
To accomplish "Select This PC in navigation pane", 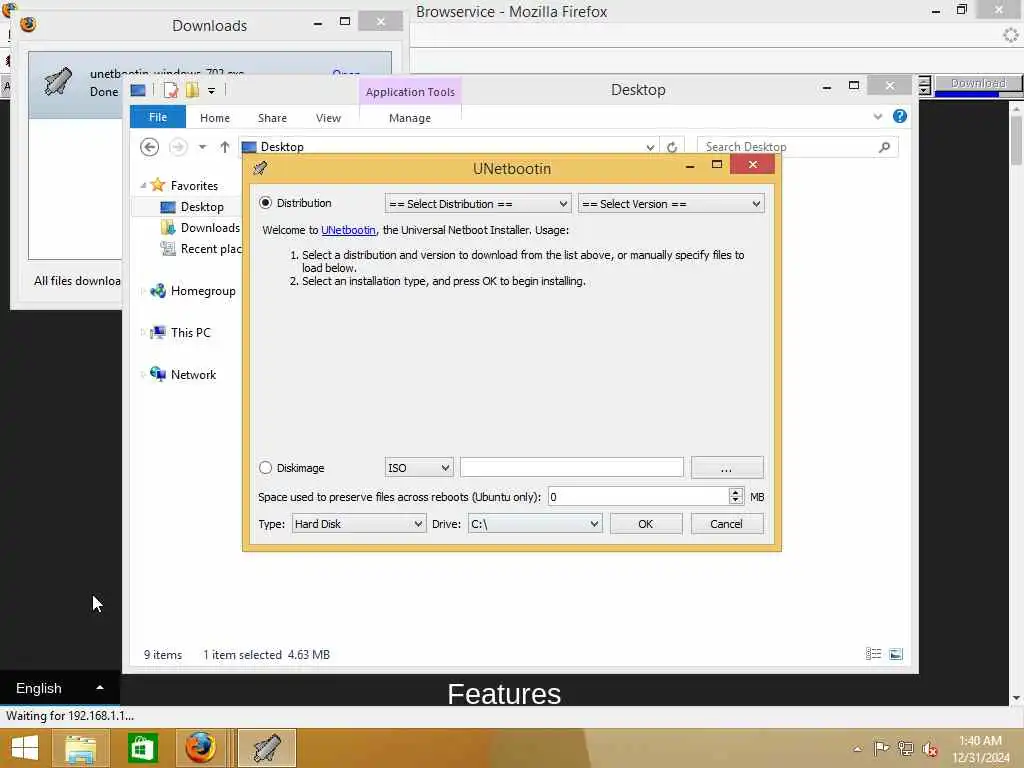I will [x=190, y=333].
